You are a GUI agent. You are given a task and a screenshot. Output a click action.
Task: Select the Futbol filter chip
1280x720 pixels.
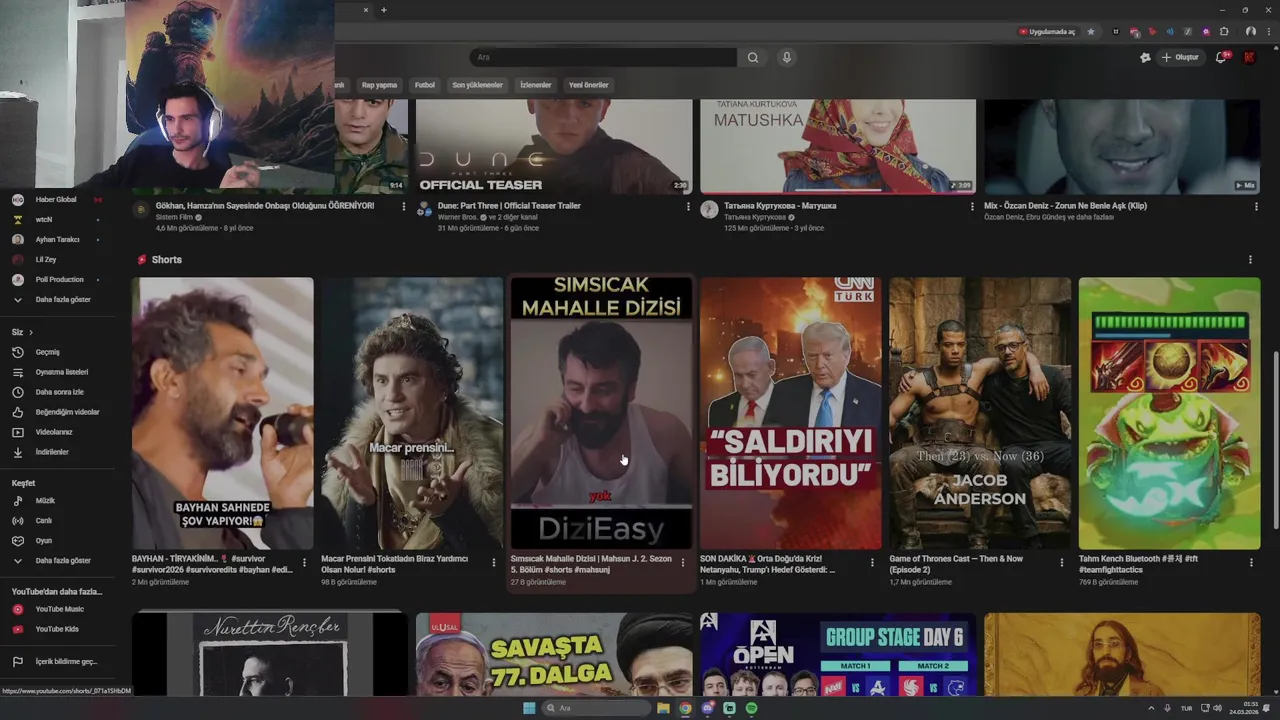tap(425, 85)
